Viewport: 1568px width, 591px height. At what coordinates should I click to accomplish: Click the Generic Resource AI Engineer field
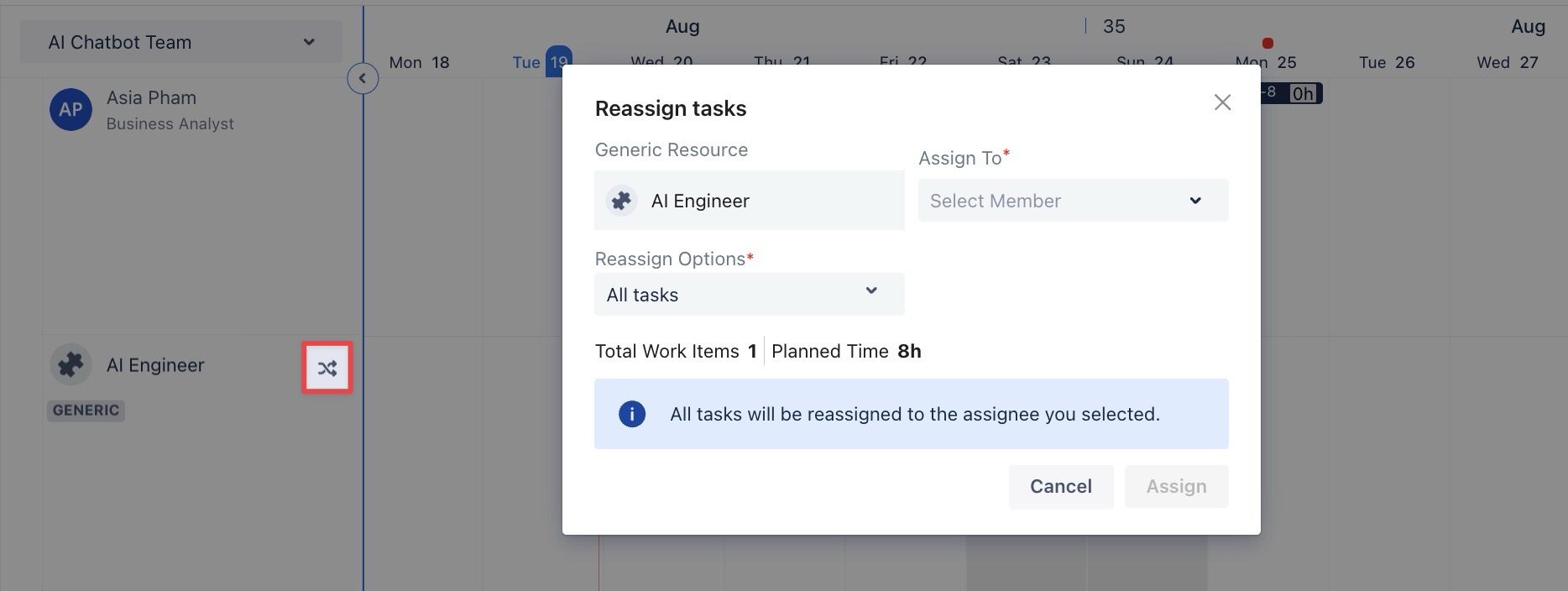(x=749, y=201)
